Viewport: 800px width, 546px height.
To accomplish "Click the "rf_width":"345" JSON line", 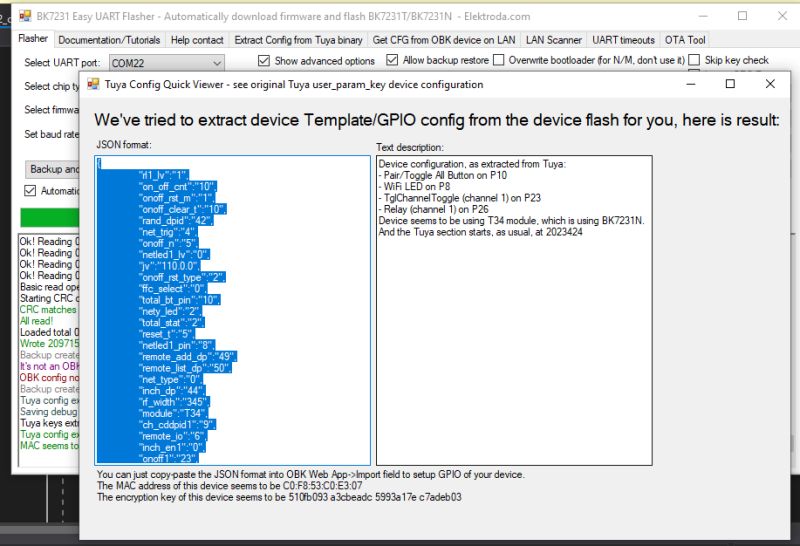I will (173, 402).
